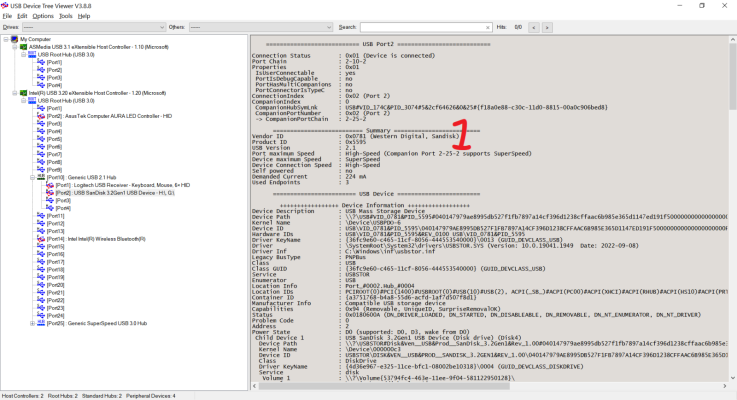Click 'Host Controllers: 2' in status bar
The image size is (737, 400).
(x=23, y=396)
